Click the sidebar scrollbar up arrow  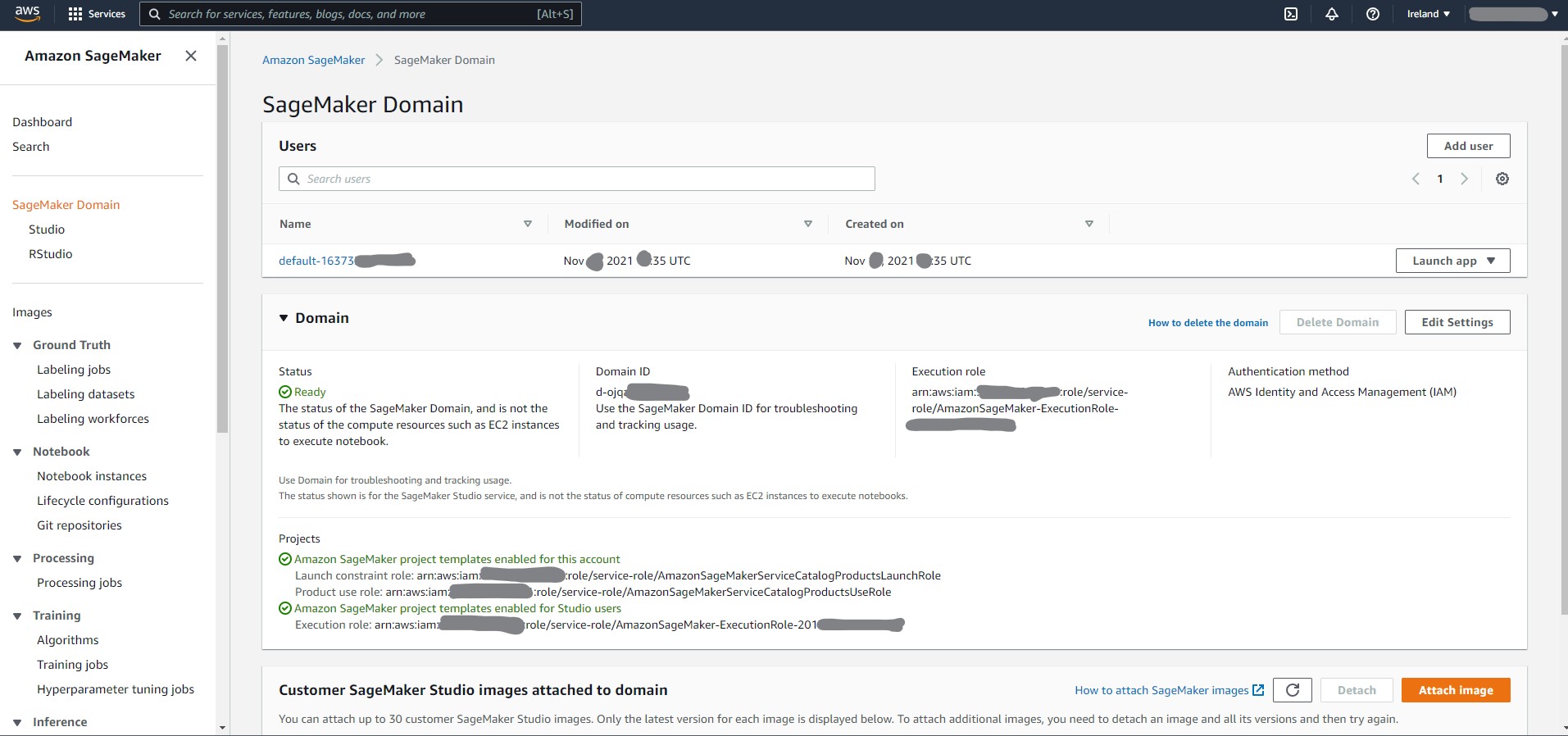point(222,39)
